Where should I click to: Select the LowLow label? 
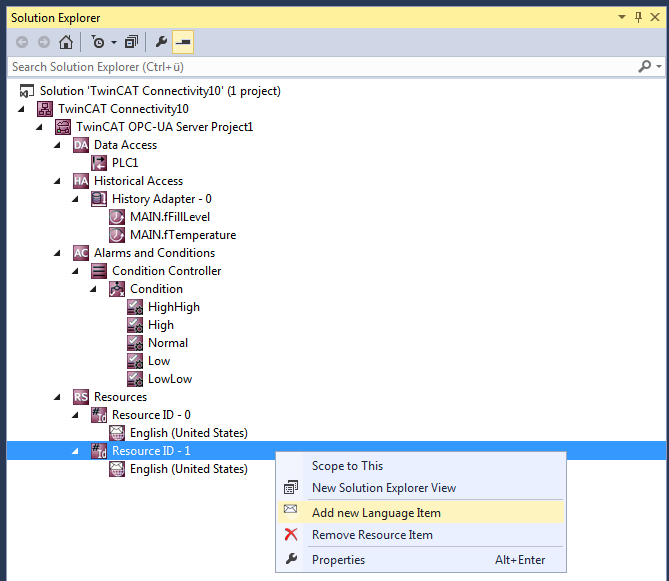[170, 379]
